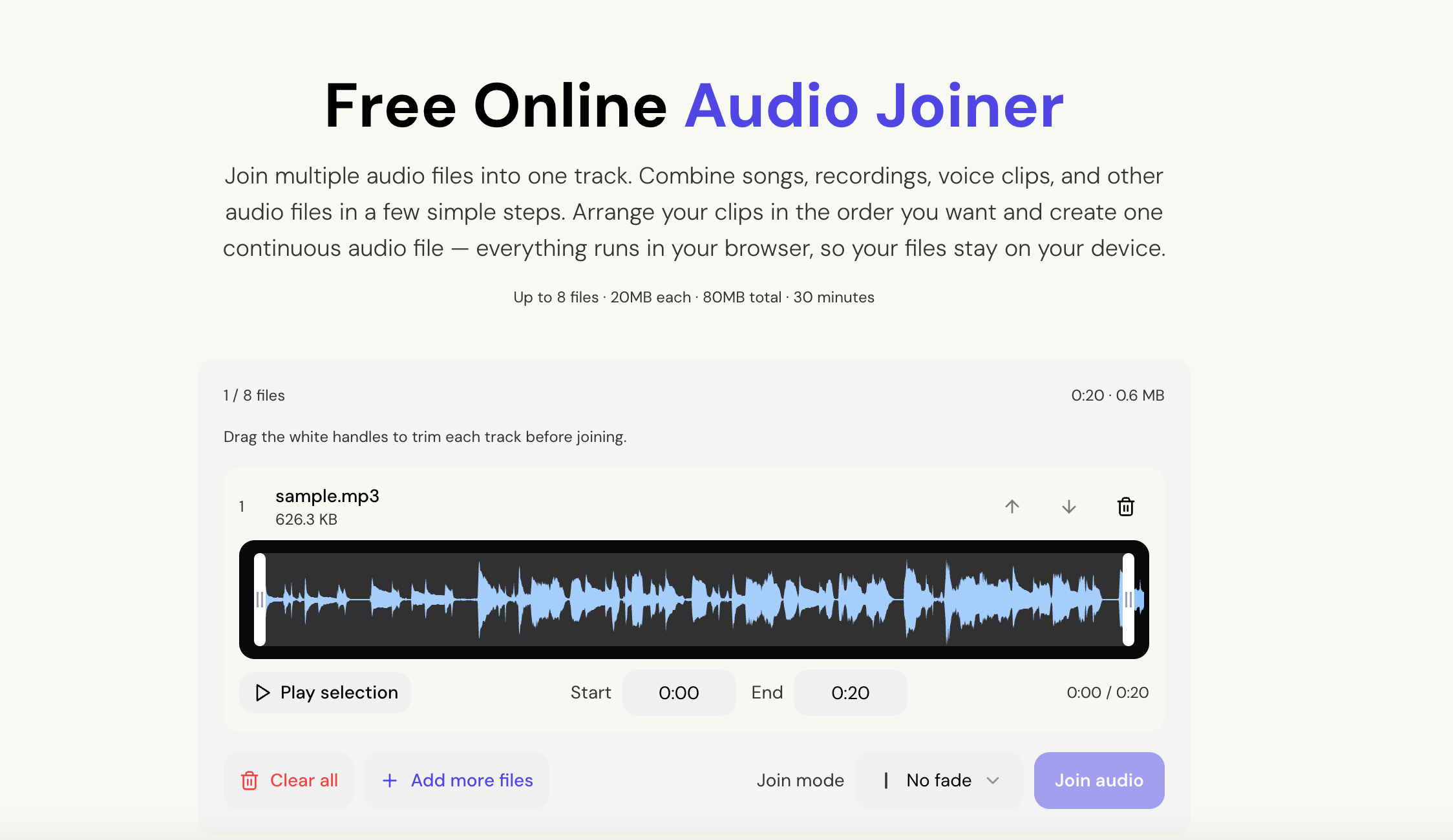Select the sample.mp3 file name
Viewport: 1453px width, 840px height.
tap(327, 496)
